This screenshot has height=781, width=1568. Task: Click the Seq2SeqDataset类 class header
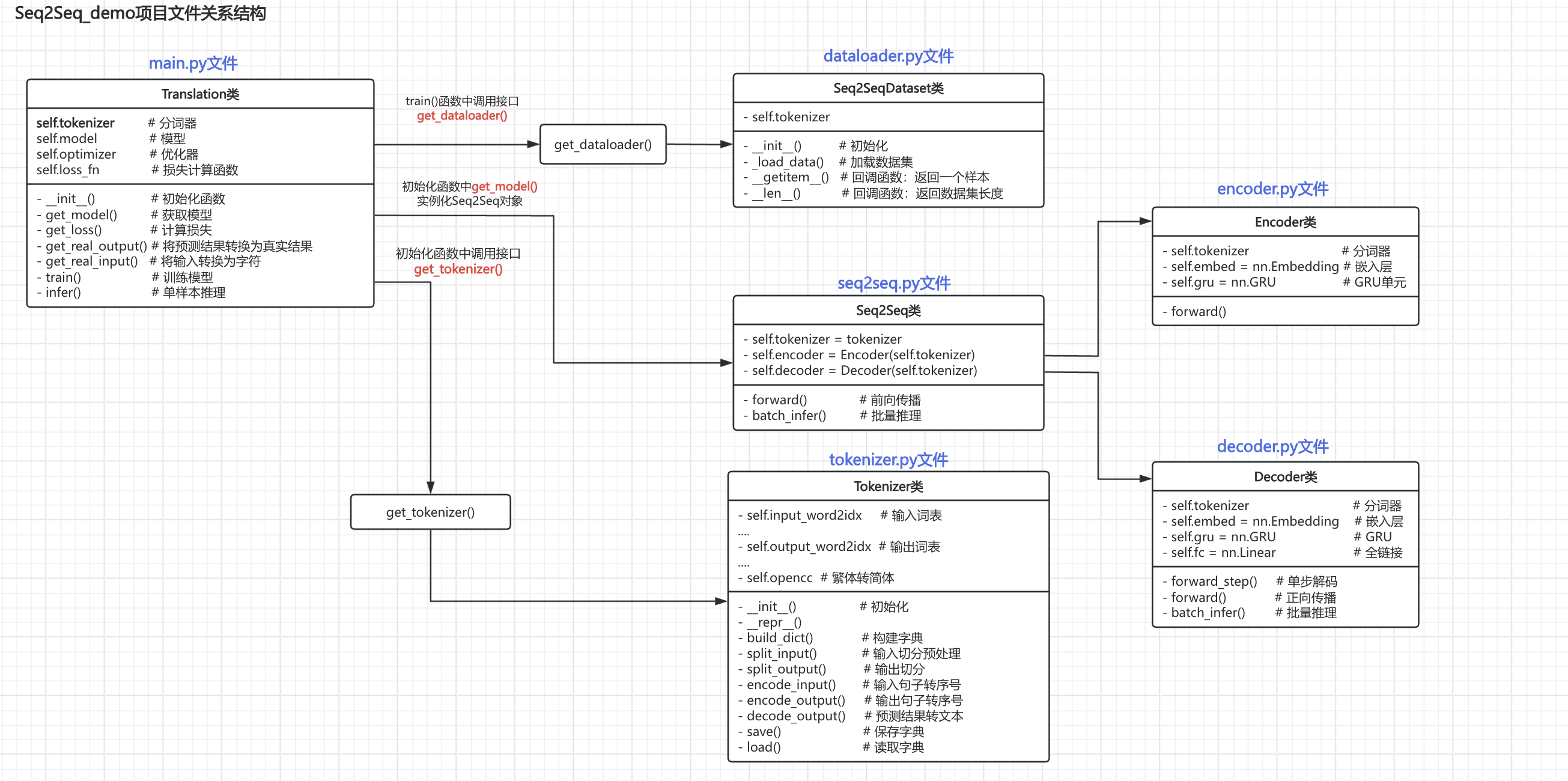(887, 88)
